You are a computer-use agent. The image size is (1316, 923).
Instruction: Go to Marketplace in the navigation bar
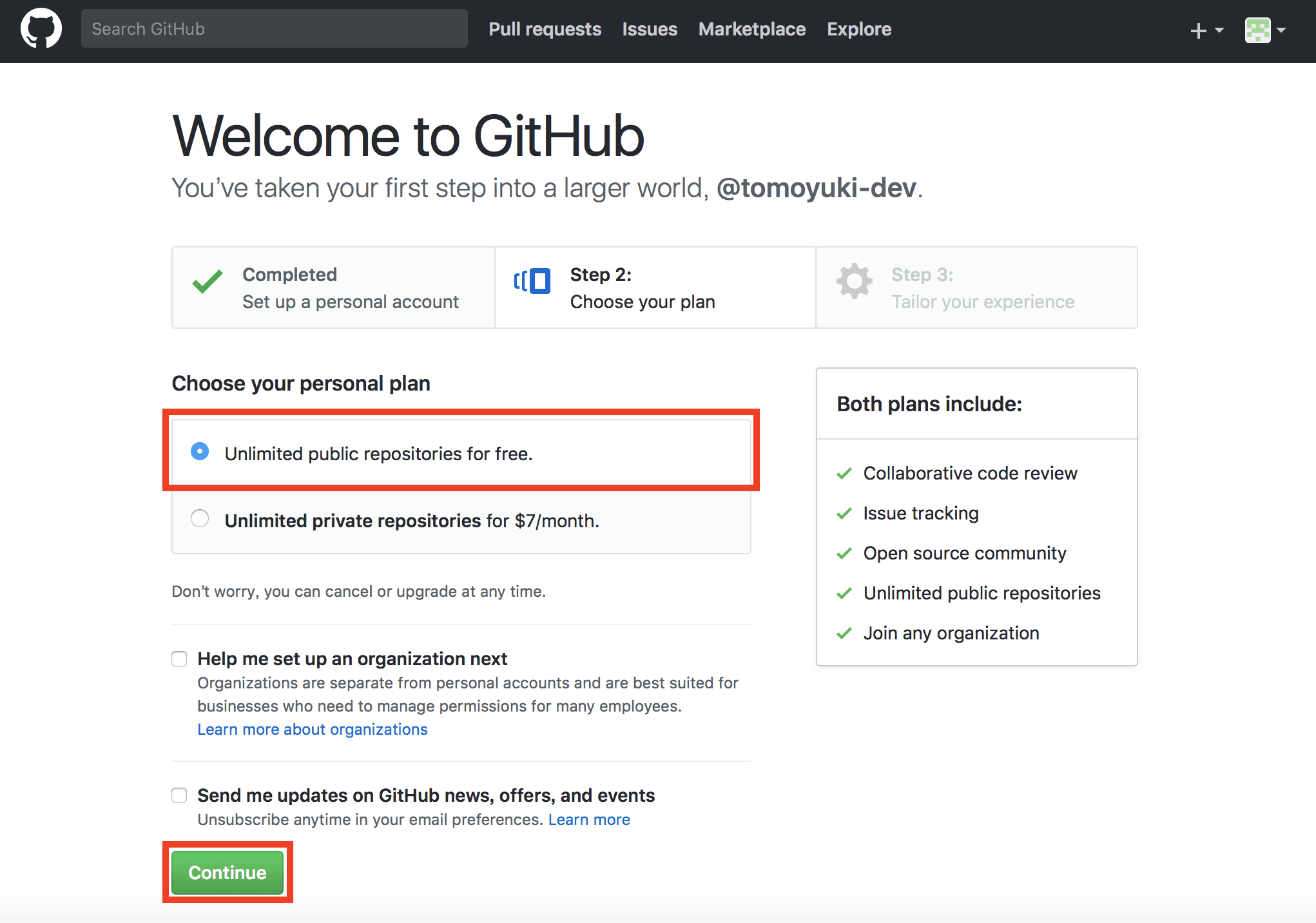(x=751, y=29)
